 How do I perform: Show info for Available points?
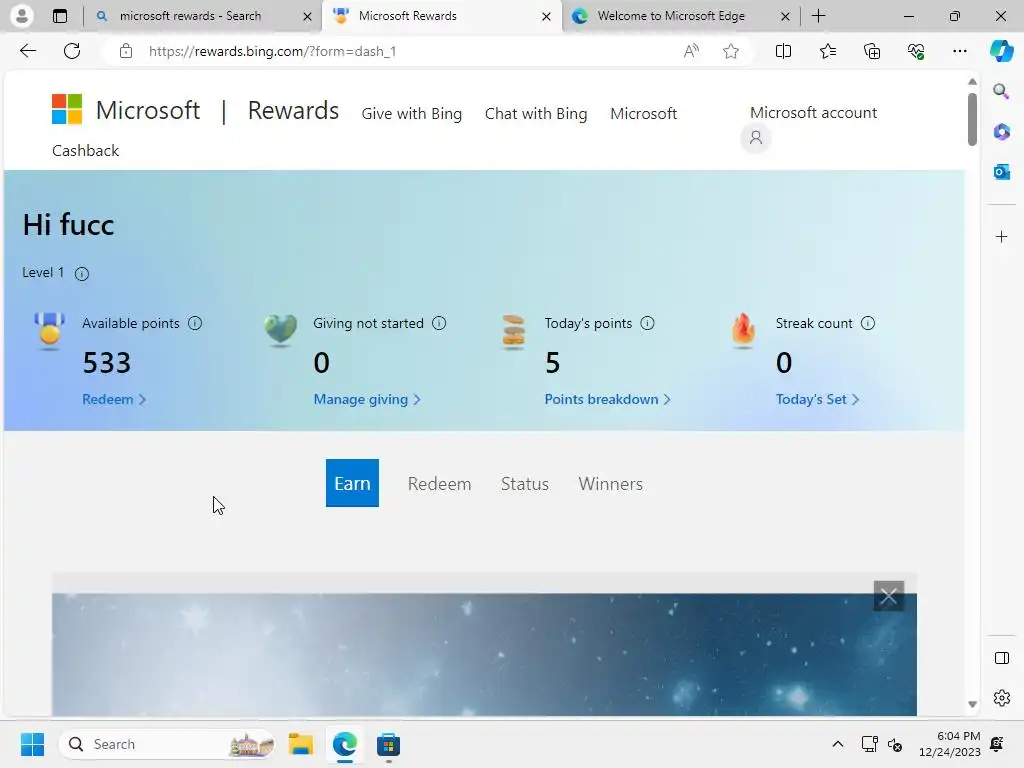195,323
